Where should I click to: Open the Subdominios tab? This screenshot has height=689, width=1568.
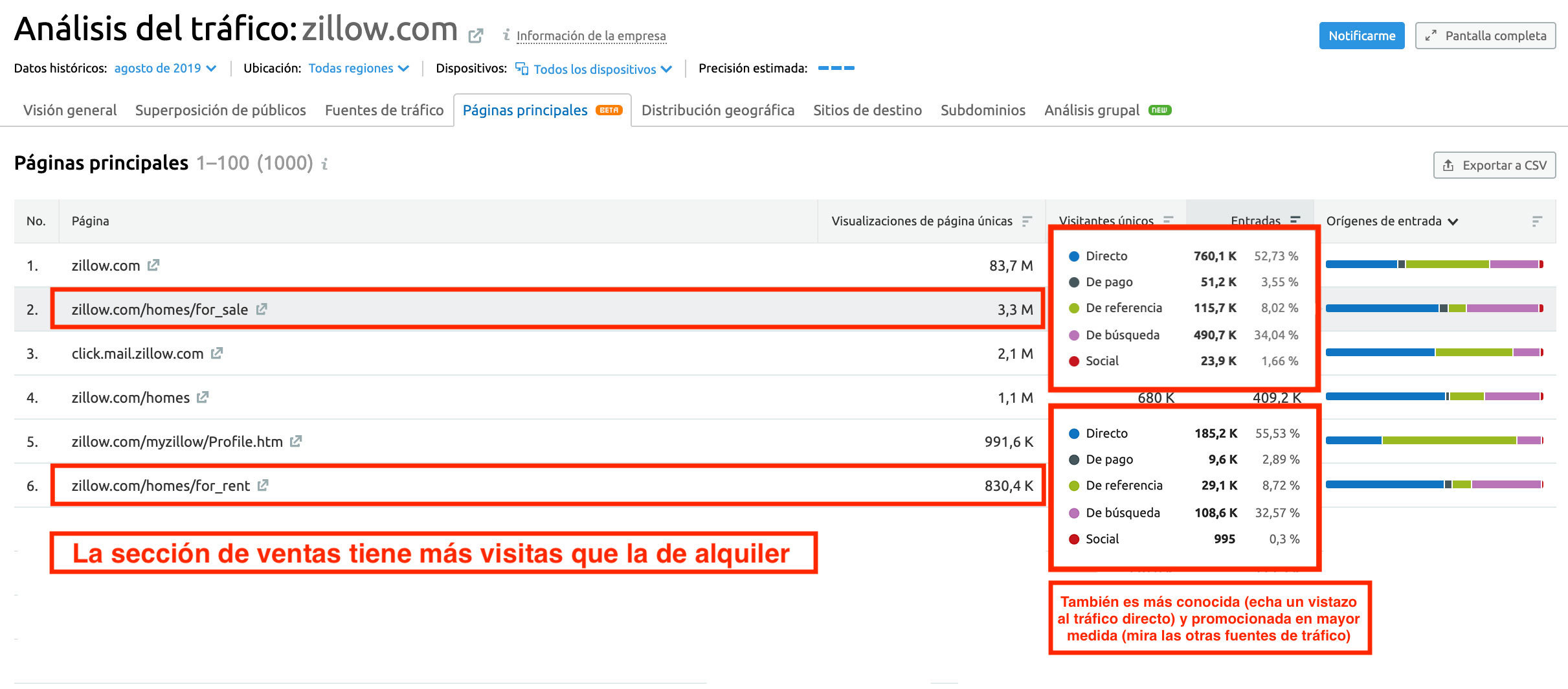(x=983, y=110)
